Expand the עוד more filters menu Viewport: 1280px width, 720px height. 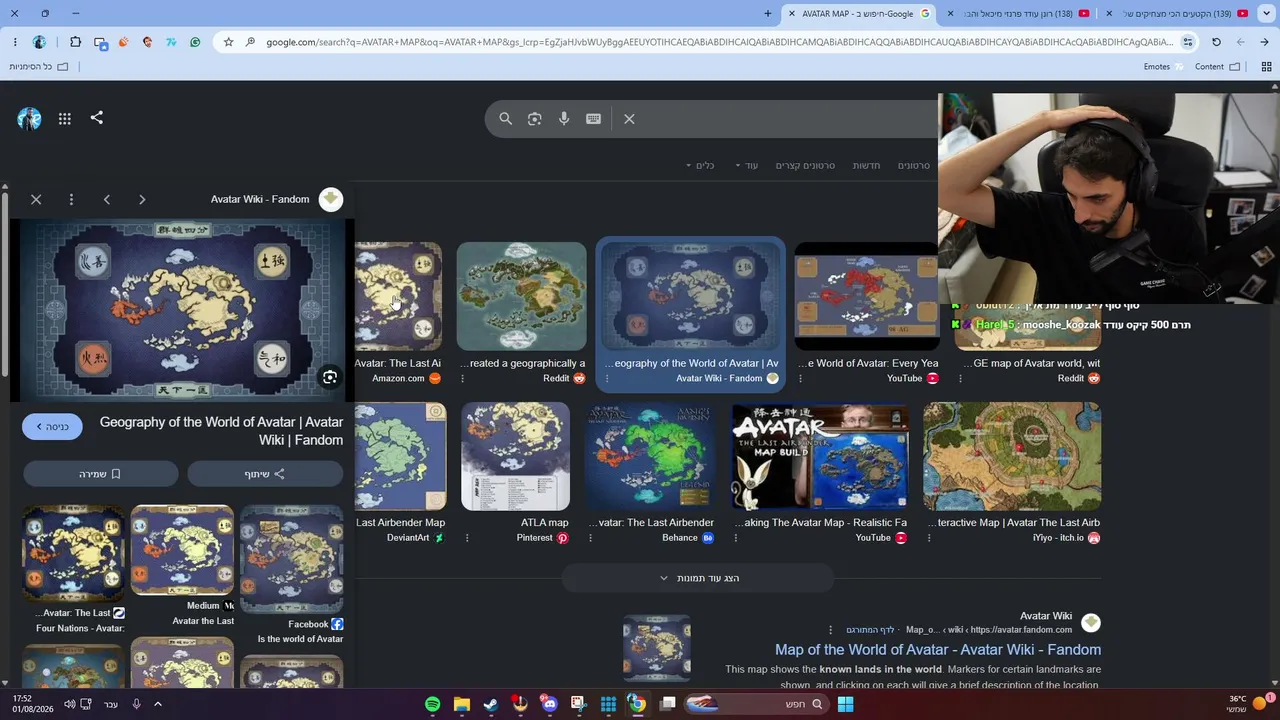[x=747, y=166]
